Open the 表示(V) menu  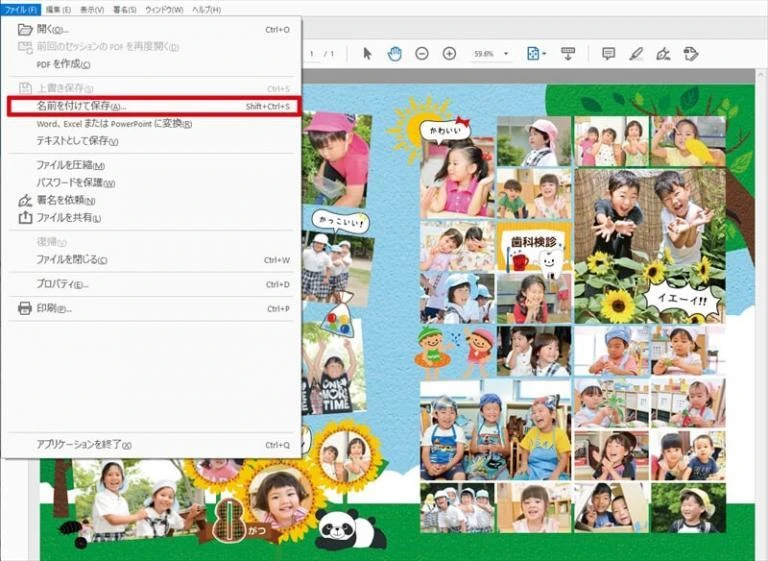pos(92,9)
